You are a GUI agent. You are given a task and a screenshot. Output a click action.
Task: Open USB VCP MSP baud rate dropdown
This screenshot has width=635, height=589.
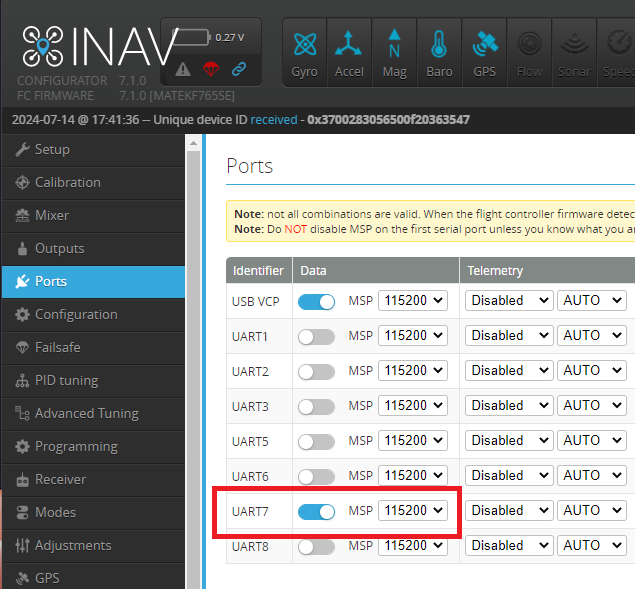pos(413,301)
